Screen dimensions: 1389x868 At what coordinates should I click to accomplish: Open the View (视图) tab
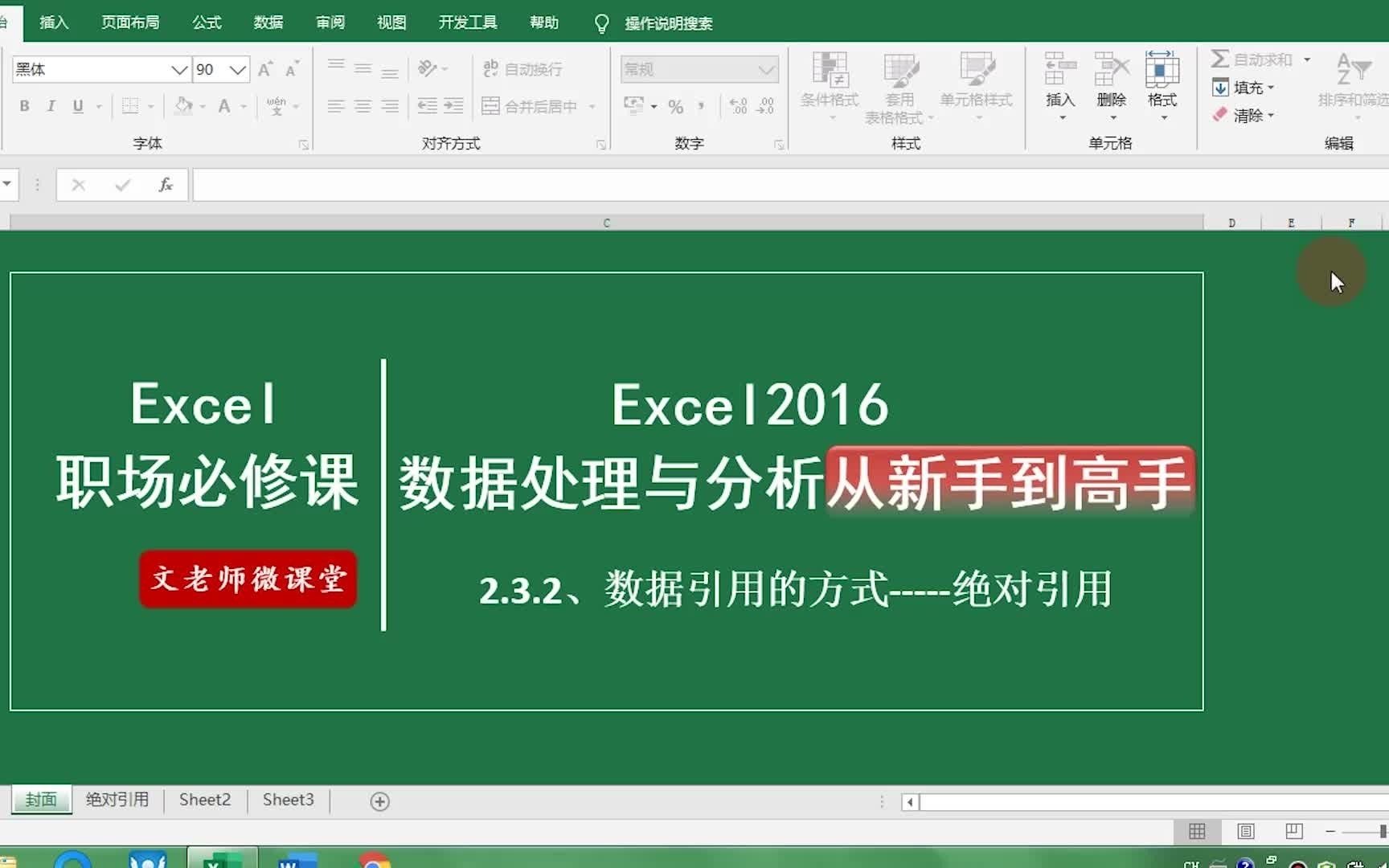[x=391, y=23]
